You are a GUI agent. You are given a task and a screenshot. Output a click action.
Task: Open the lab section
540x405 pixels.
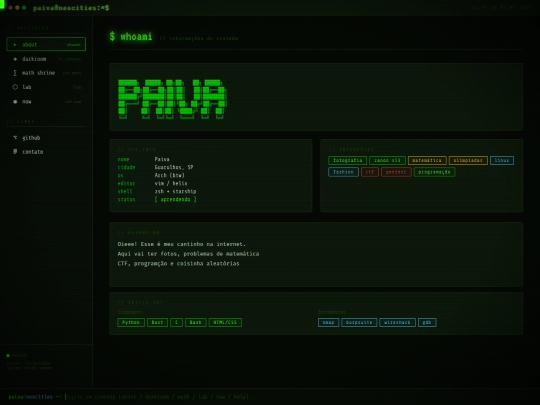click(x=46, y=87)
